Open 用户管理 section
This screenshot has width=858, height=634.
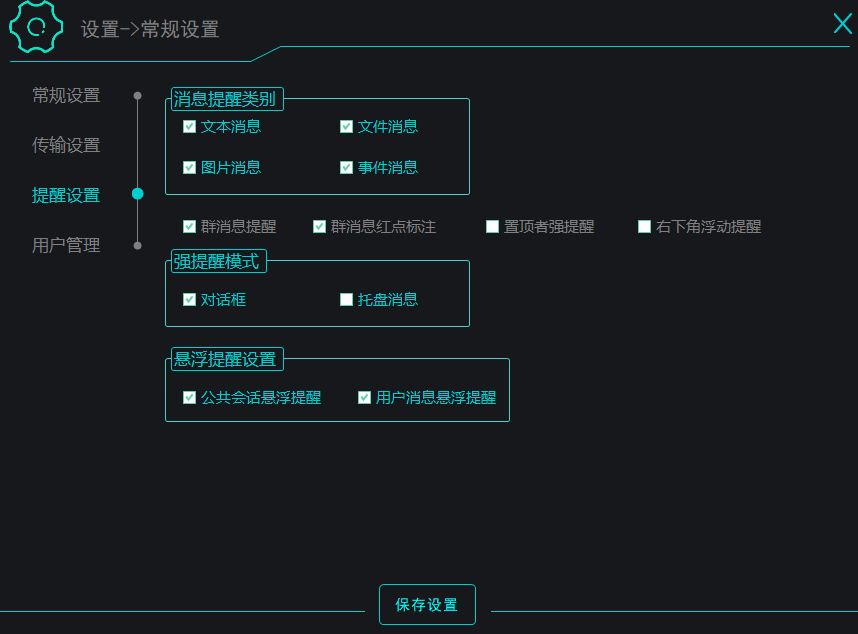pyautogui.click(x=66, y=245)
